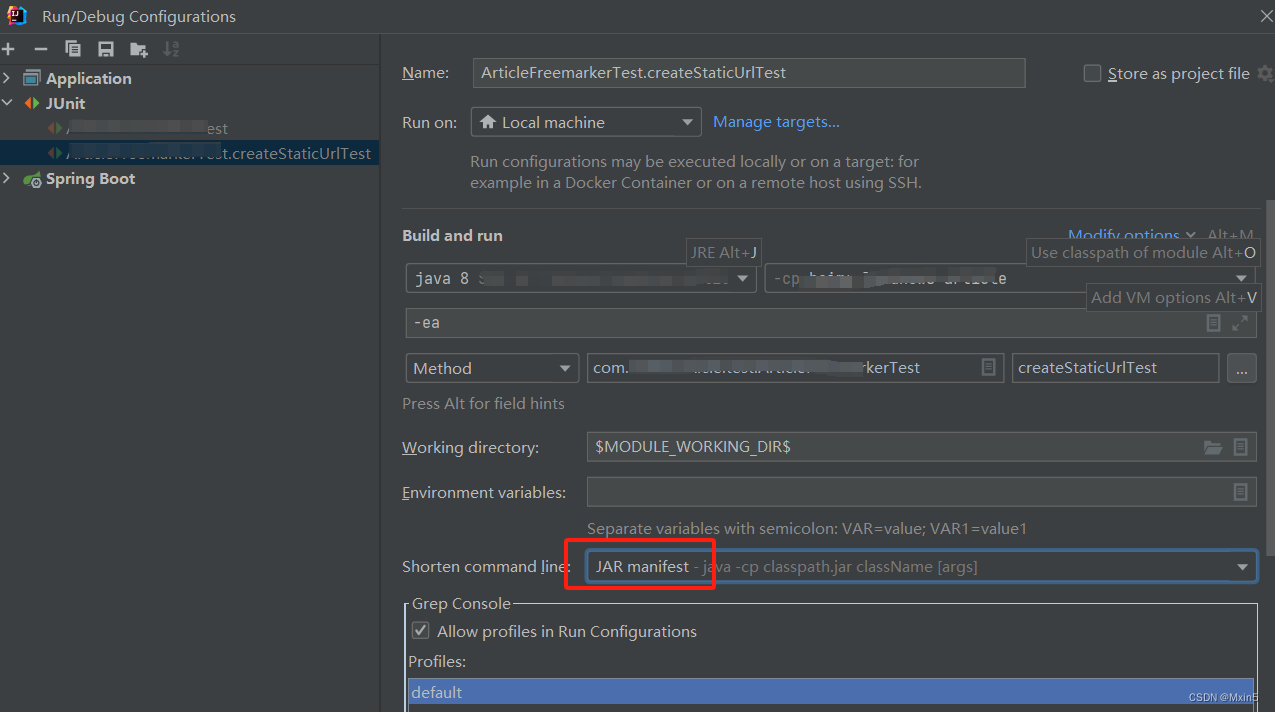Remove the selected configuration

tap(40, 48)
